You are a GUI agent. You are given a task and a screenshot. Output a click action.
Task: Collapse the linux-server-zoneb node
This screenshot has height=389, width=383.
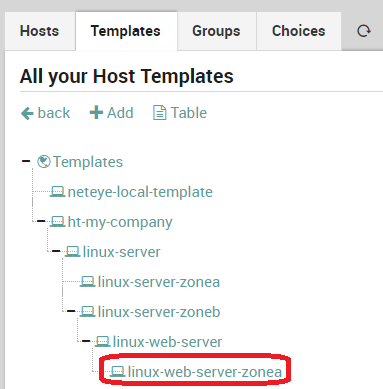pyautogui.click(x=71, y=311)
